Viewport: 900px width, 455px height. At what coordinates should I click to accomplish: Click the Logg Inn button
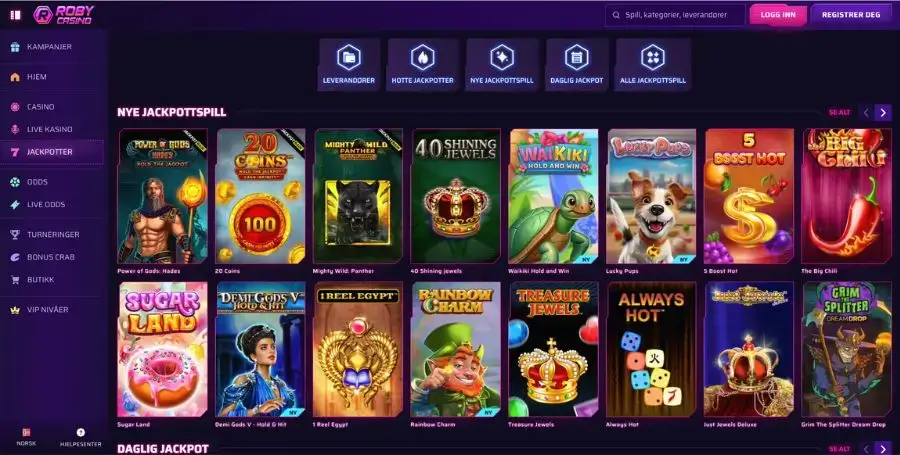click(778, 15)
